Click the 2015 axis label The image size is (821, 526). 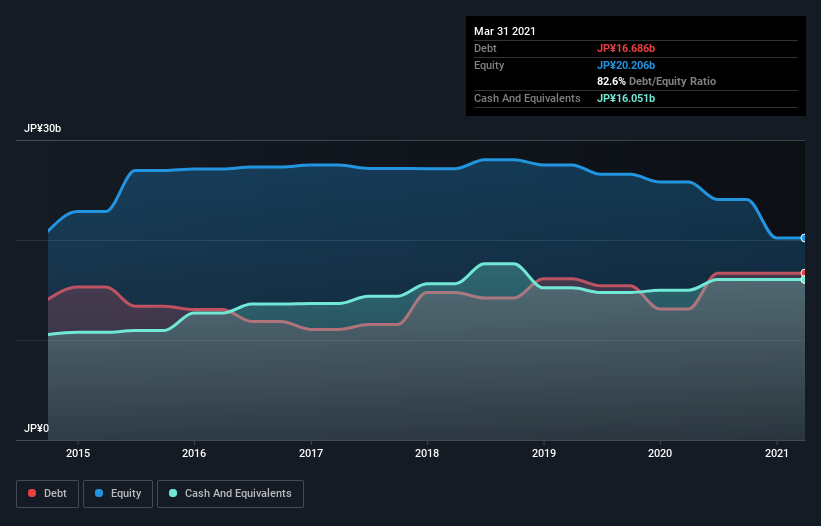click(x=78, y=453)
